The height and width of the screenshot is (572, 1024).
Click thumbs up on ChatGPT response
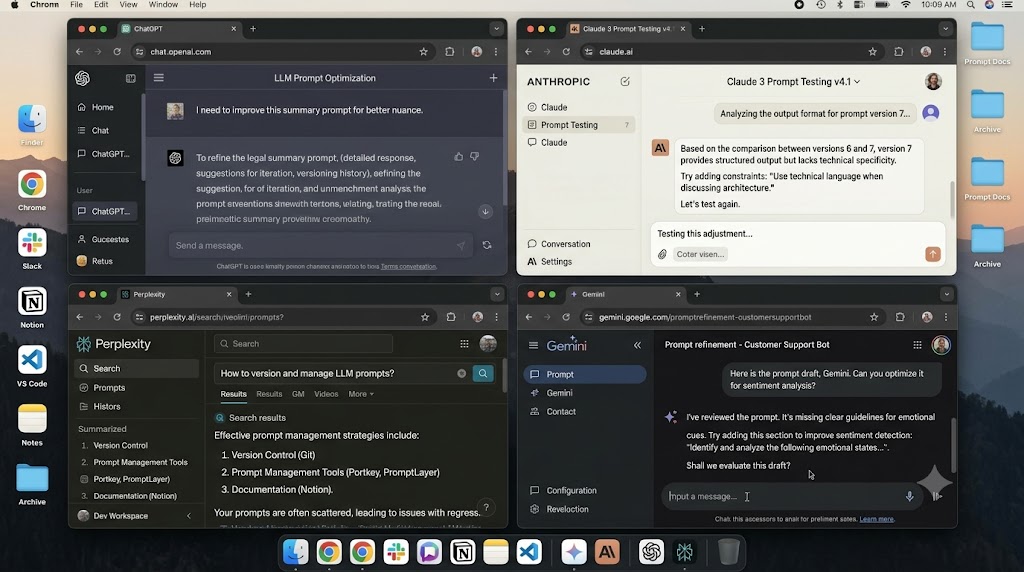458,157
